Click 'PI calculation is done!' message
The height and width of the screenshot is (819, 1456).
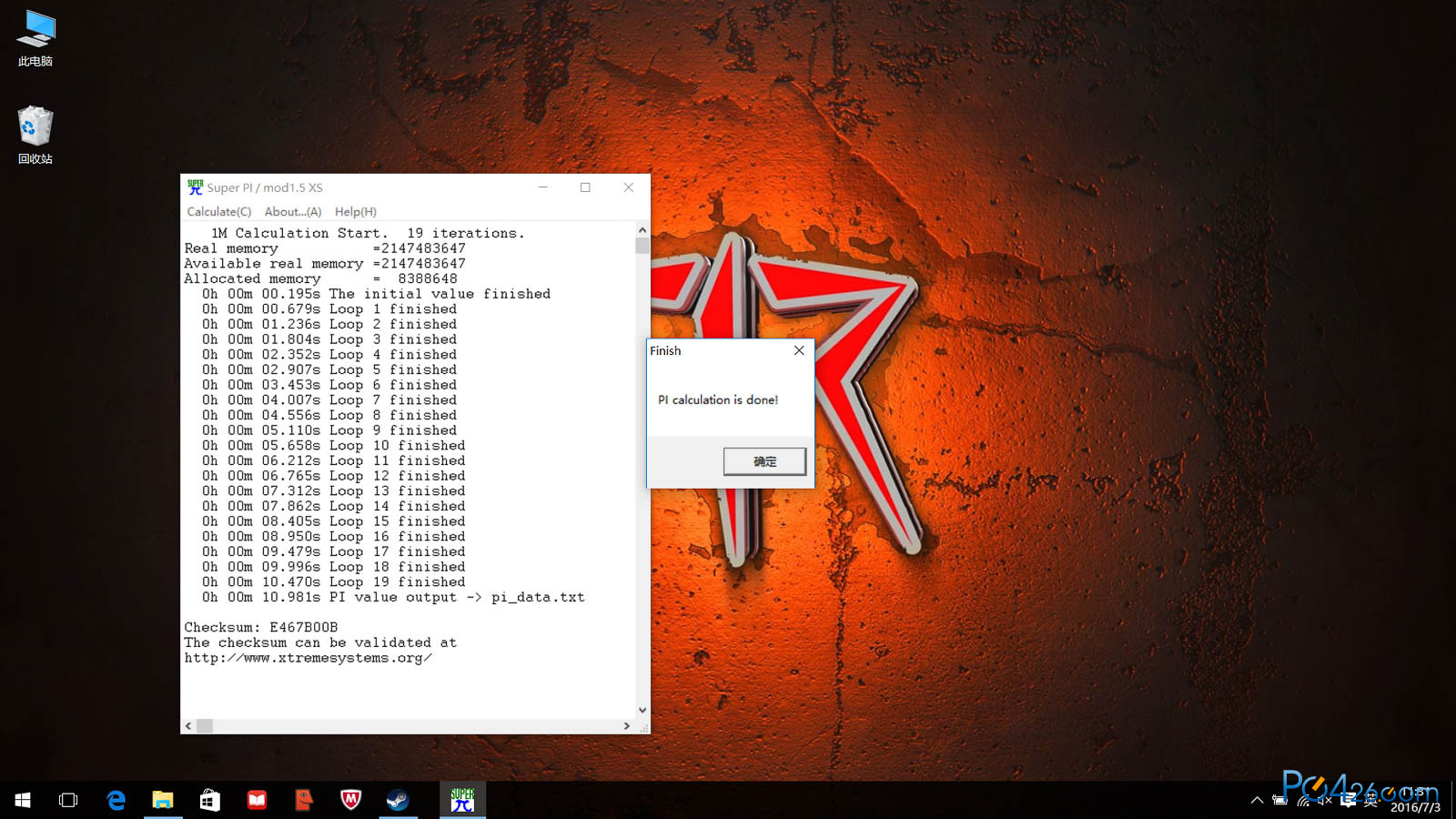[718, 399]
